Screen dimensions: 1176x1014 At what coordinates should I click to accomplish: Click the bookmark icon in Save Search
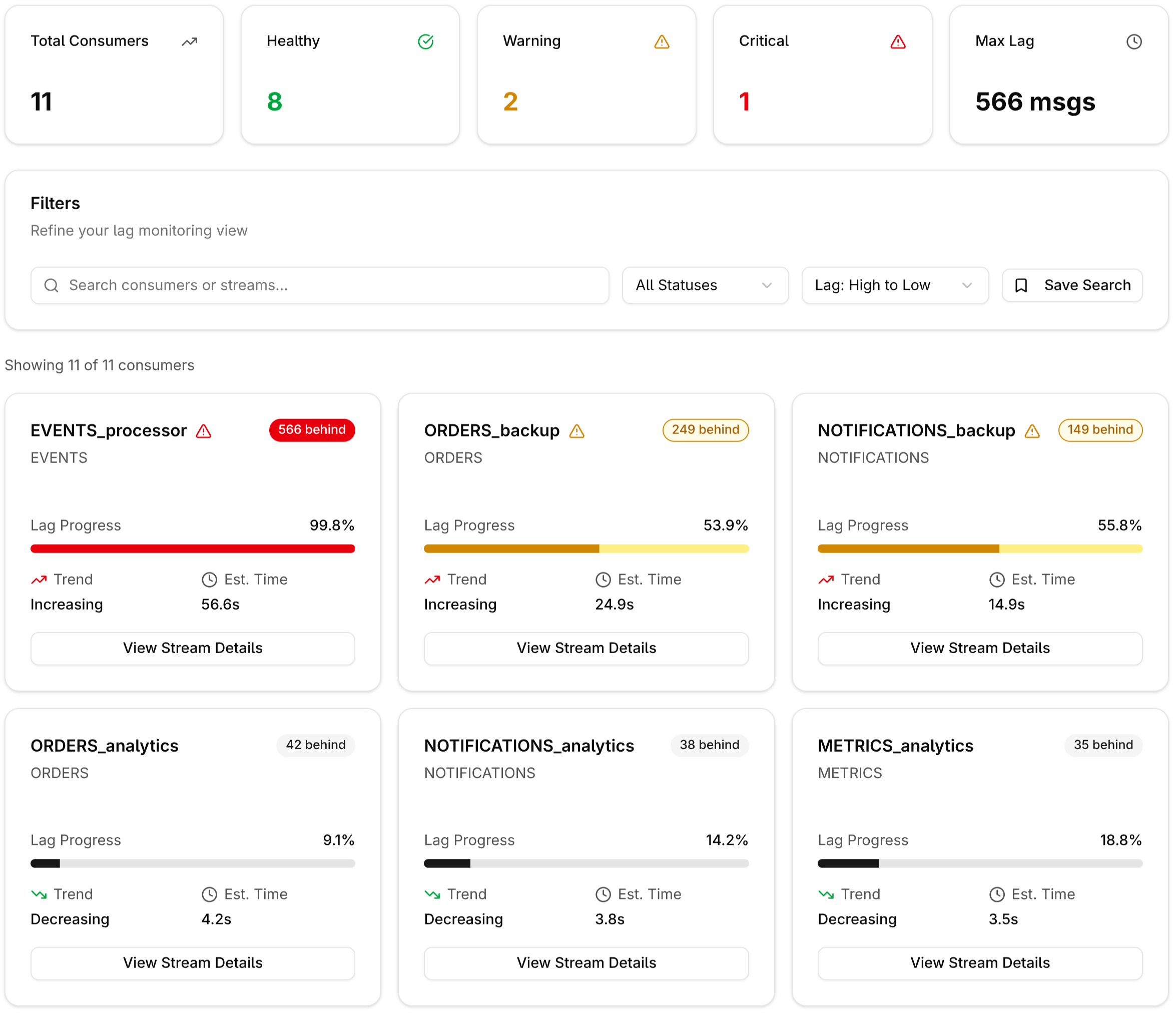[x=1022, y=285]
